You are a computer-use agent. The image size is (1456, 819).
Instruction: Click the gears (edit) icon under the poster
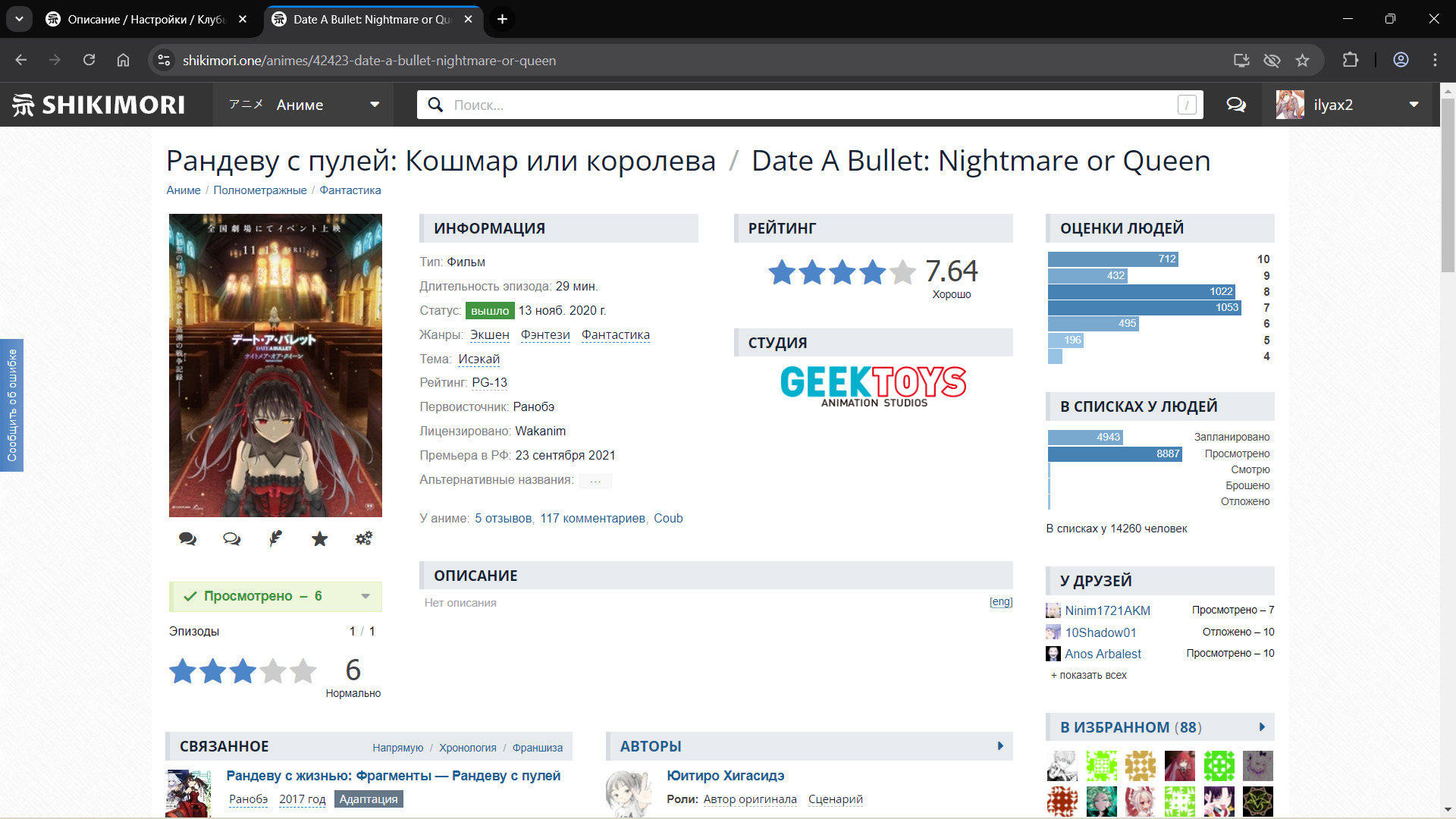(x=363, y=539)
